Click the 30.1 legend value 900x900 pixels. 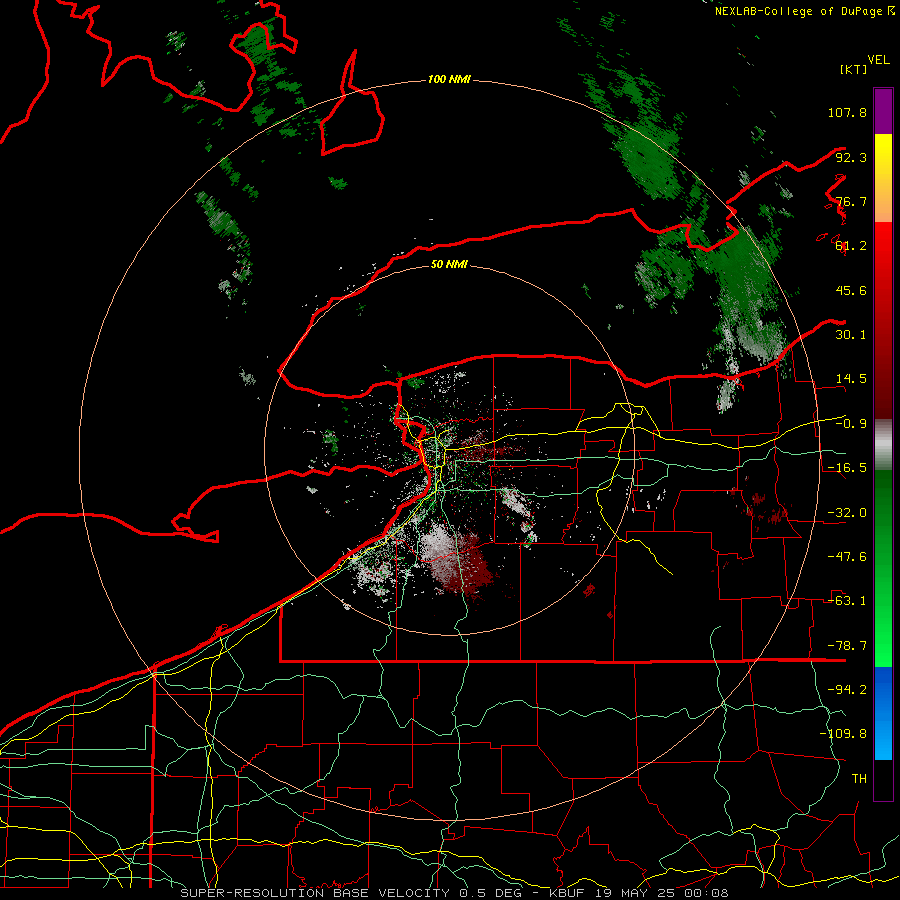click(851, 335)
